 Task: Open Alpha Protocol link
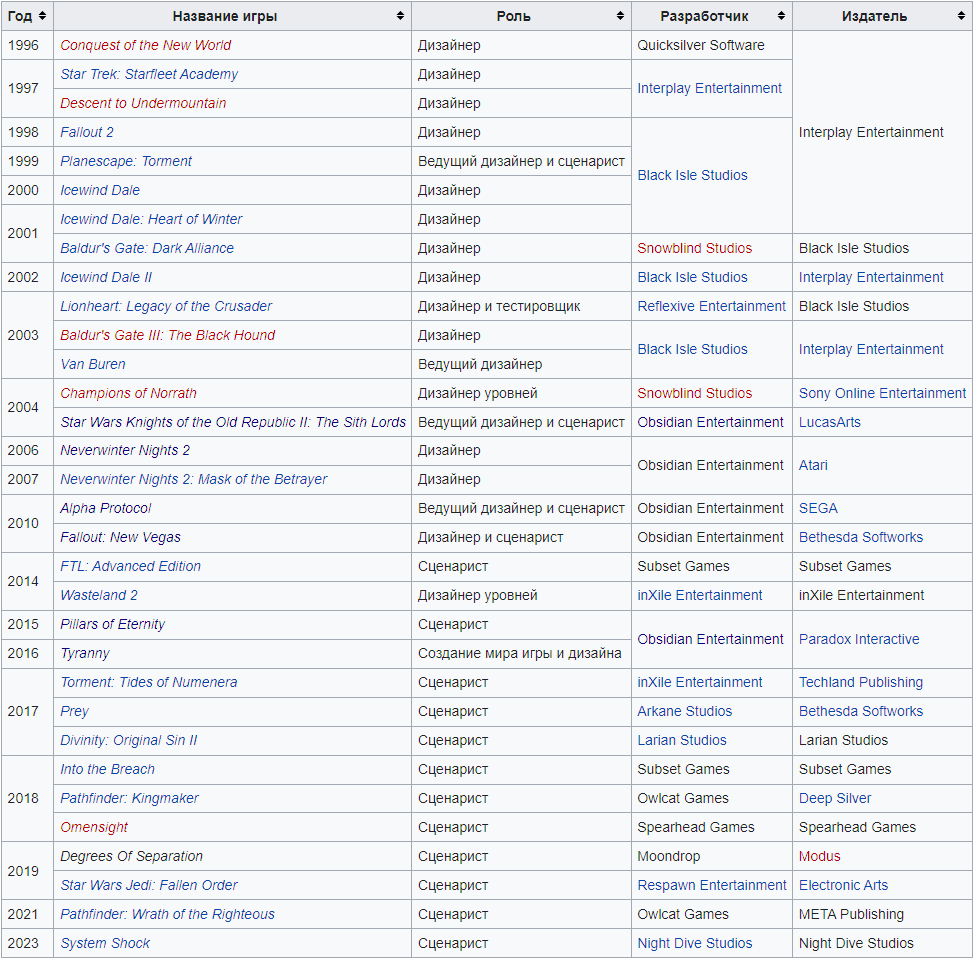[x=105, y=508]
